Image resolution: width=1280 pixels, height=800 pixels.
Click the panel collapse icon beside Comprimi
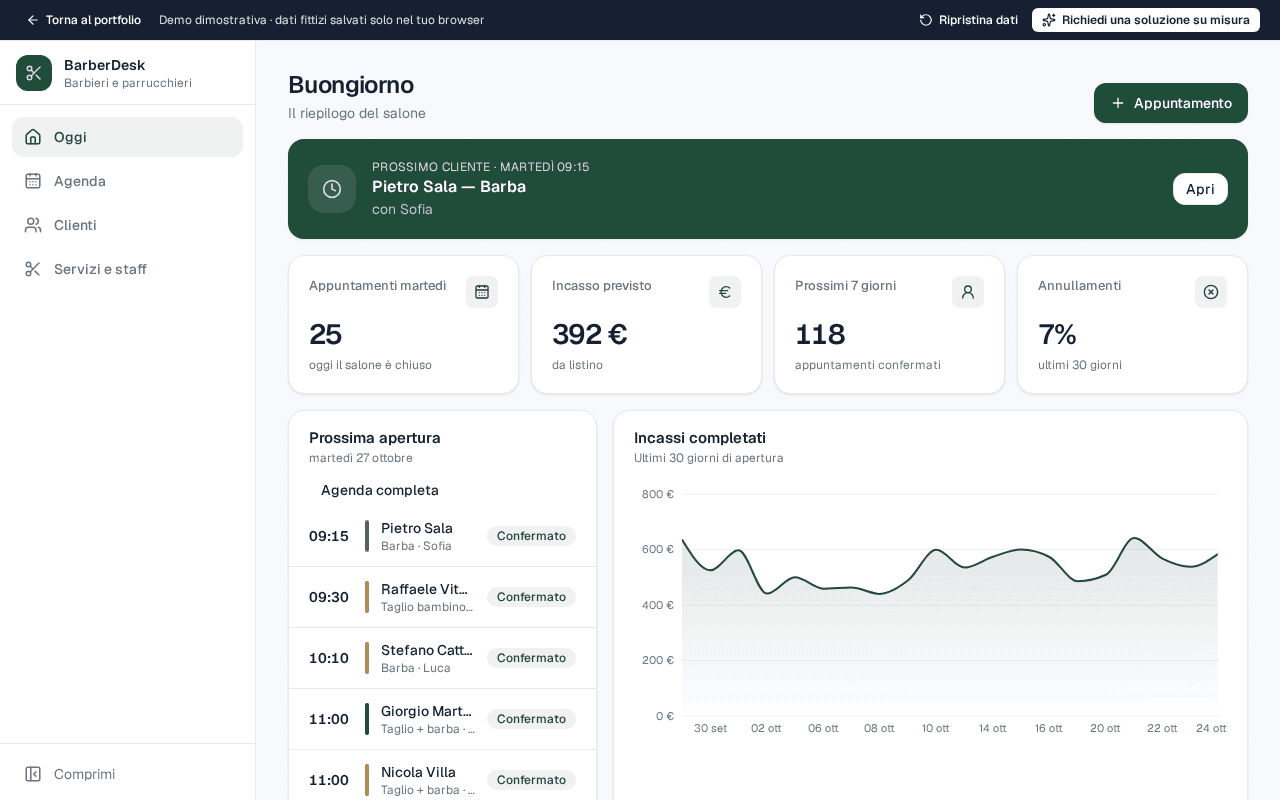coord(33,774)
